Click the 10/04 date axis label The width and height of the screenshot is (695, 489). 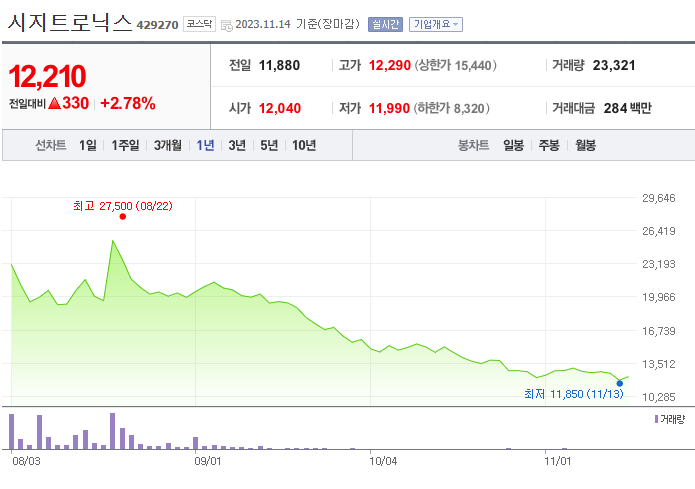(x=383, y=461)
